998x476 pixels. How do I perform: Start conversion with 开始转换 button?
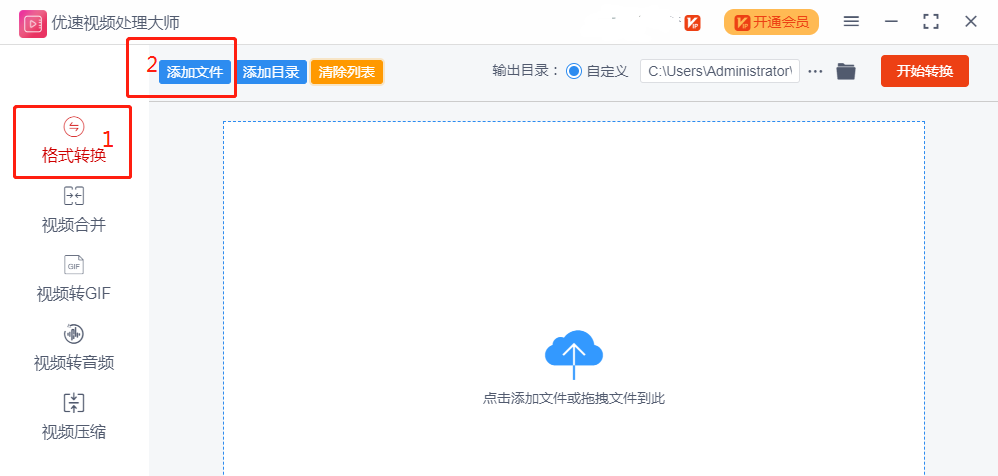click(x=924, y=71)
